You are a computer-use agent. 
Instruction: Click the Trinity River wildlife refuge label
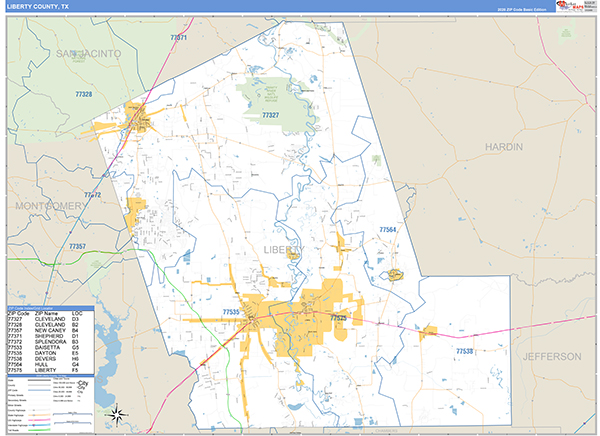(x=271, y=94)
